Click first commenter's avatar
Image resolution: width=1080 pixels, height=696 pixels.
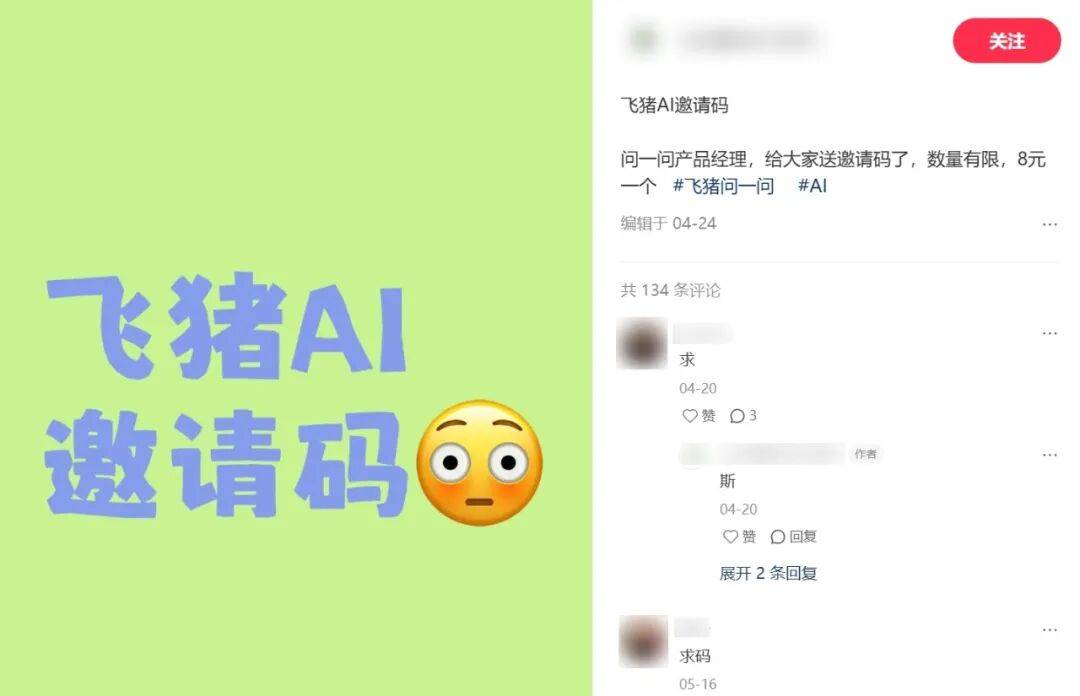point(642,343)
